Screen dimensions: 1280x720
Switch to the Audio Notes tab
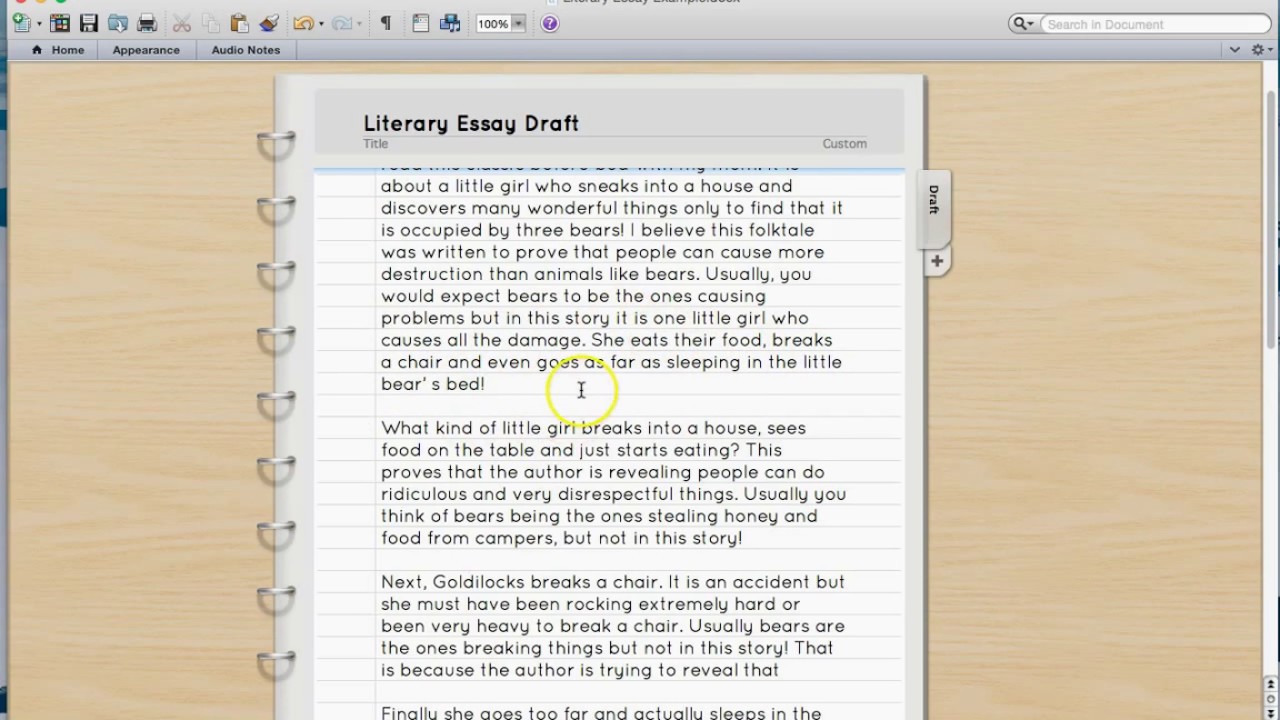pos(246,50)
